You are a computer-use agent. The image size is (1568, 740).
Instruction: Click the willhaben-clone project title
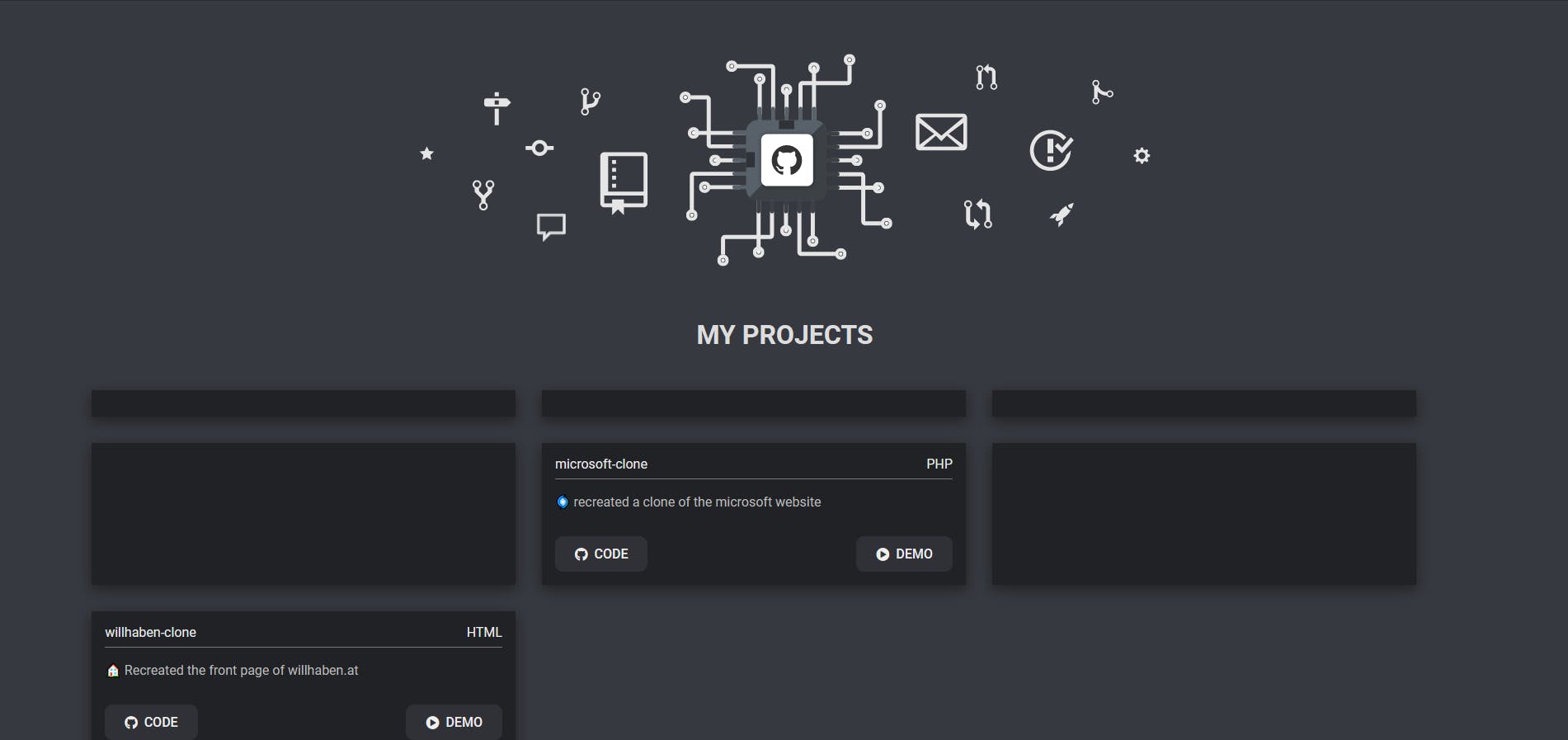click(150, 632)
